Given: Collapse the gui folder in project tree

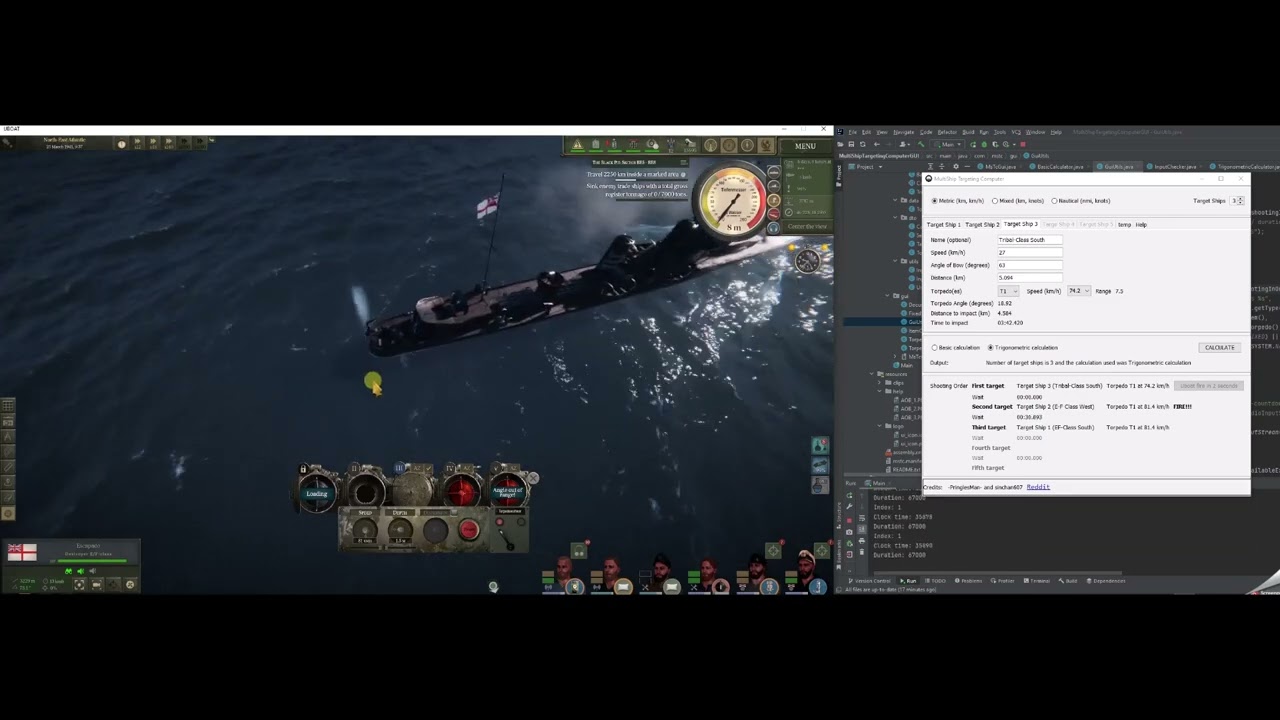Looking at the screenshot, I should (887, 295).
